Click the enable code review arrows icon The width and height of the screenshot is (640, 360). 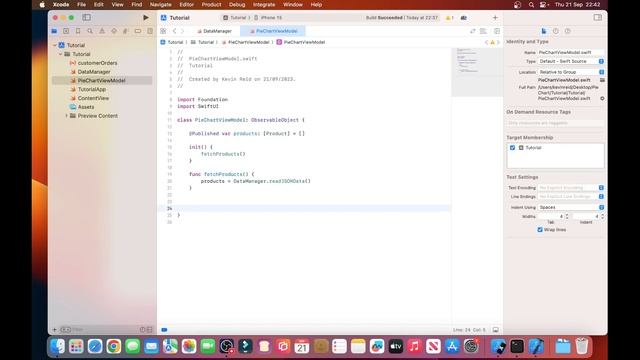tap(473, 31)
